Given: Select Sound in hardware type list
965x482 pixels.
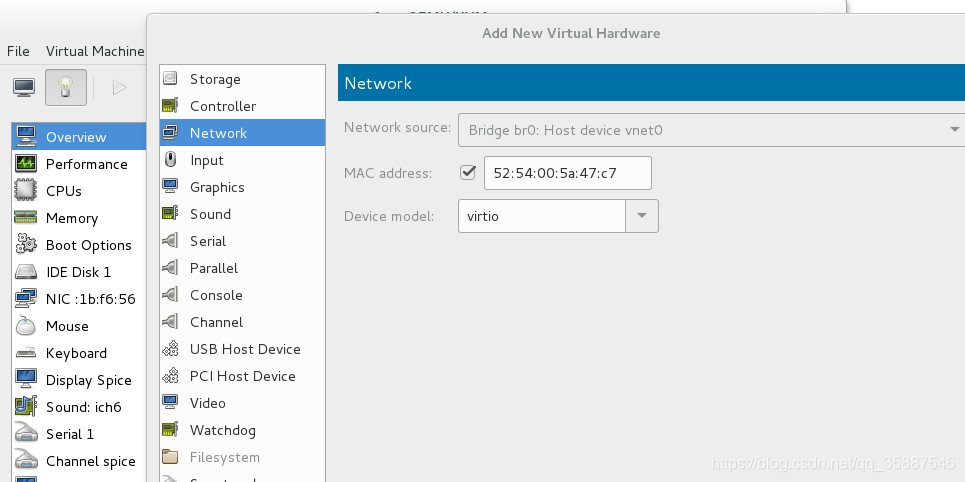Looking at the screenshot, I should pyautogui.click(x=242, y=214).
